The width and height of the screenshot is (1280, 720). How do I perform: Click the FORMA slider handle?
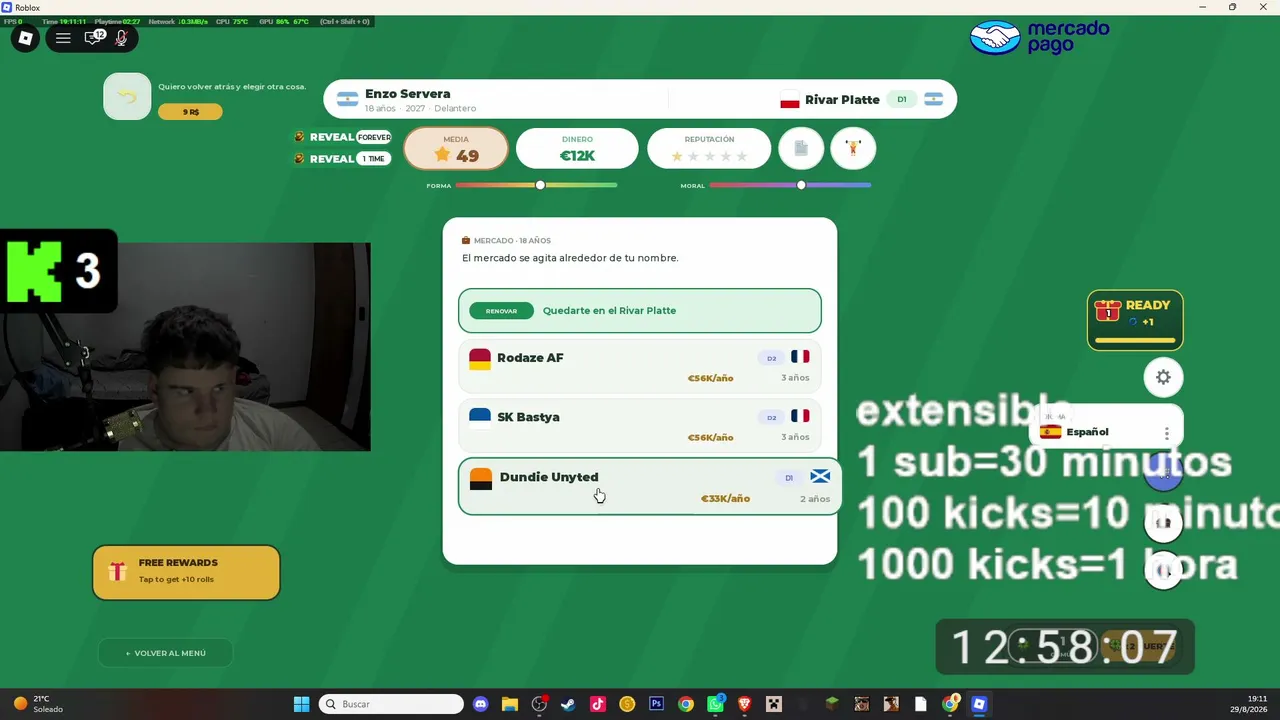540,185
